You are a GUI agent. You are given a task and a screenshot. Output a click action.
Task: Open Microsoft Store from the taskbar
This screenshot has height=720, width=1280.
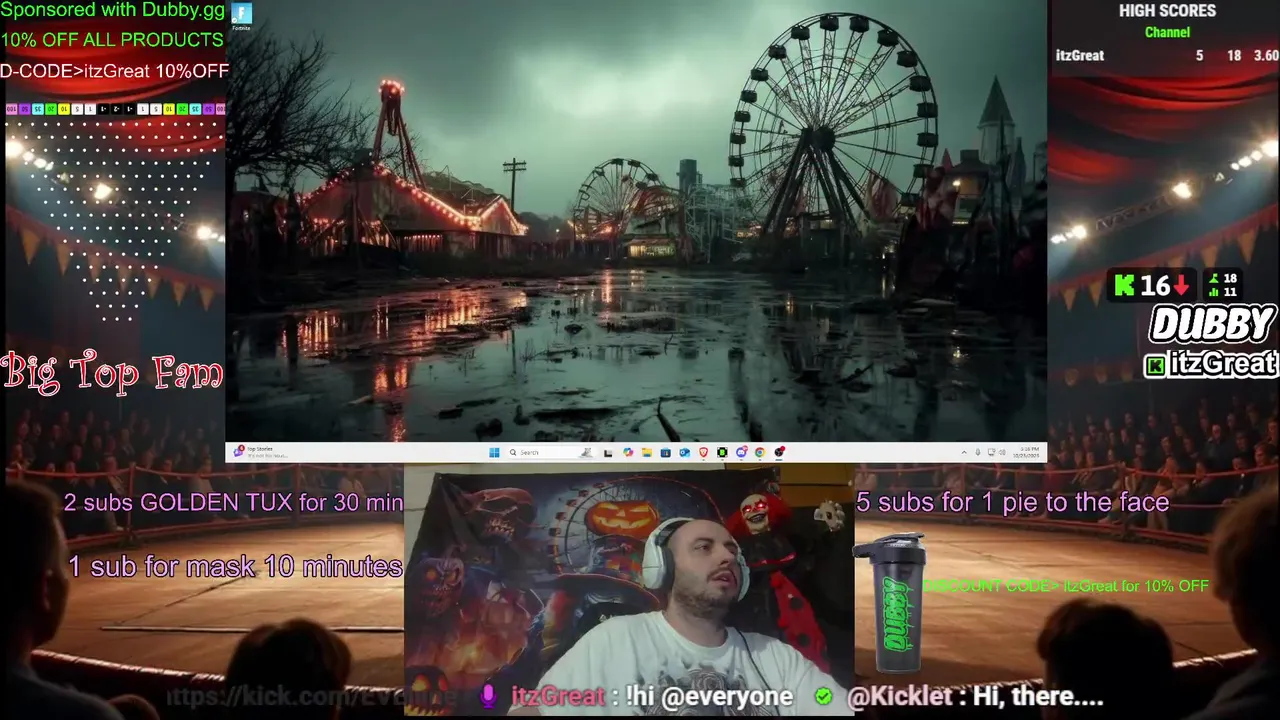[665, 452]
